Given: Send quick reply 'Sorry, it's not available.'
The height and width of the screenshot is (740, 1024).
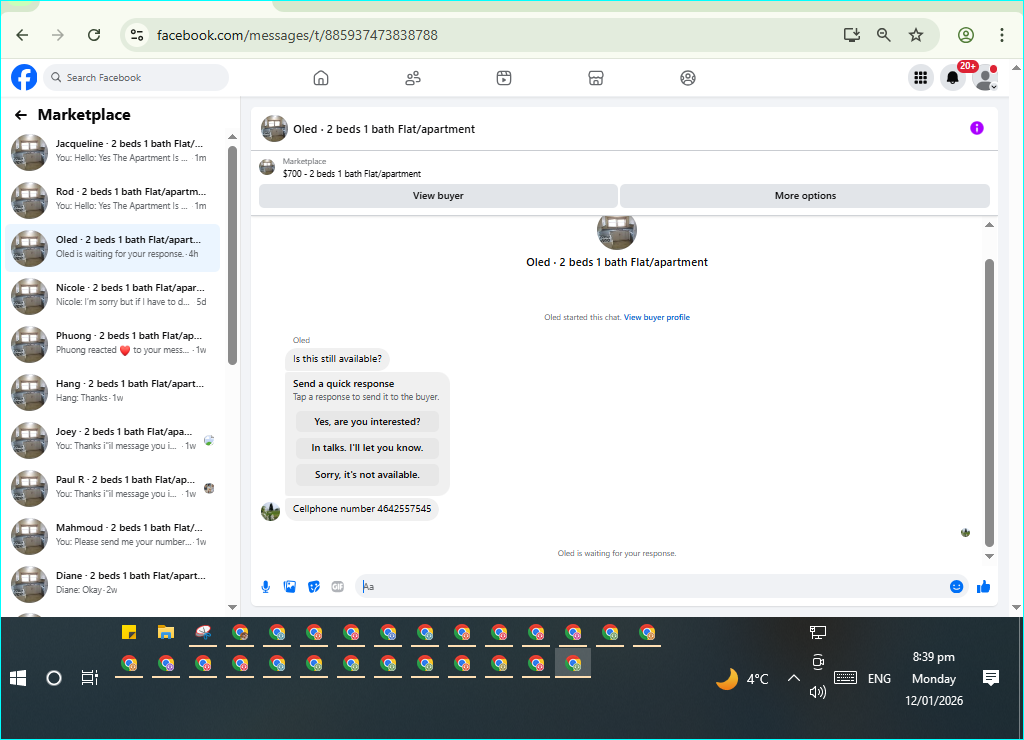Looking at the screenshot, I should coord(367,475).
